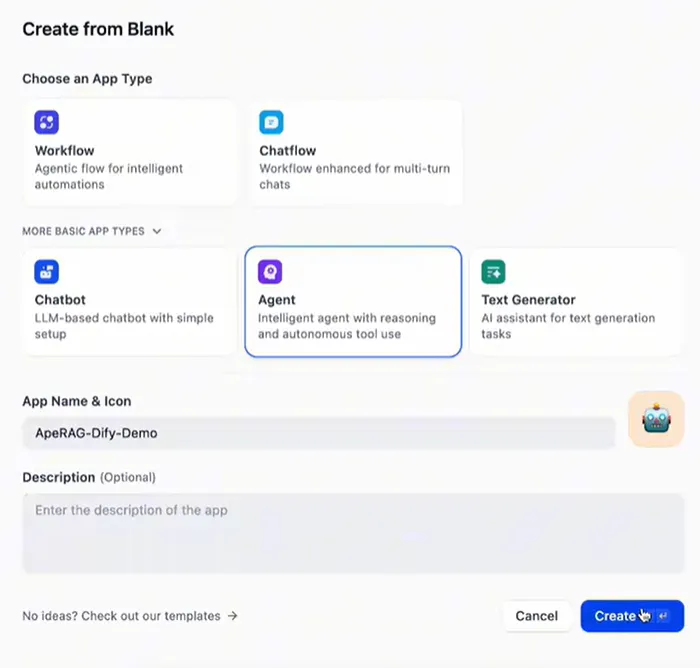Select the Chatflow app type card

(x=354, y=152)
